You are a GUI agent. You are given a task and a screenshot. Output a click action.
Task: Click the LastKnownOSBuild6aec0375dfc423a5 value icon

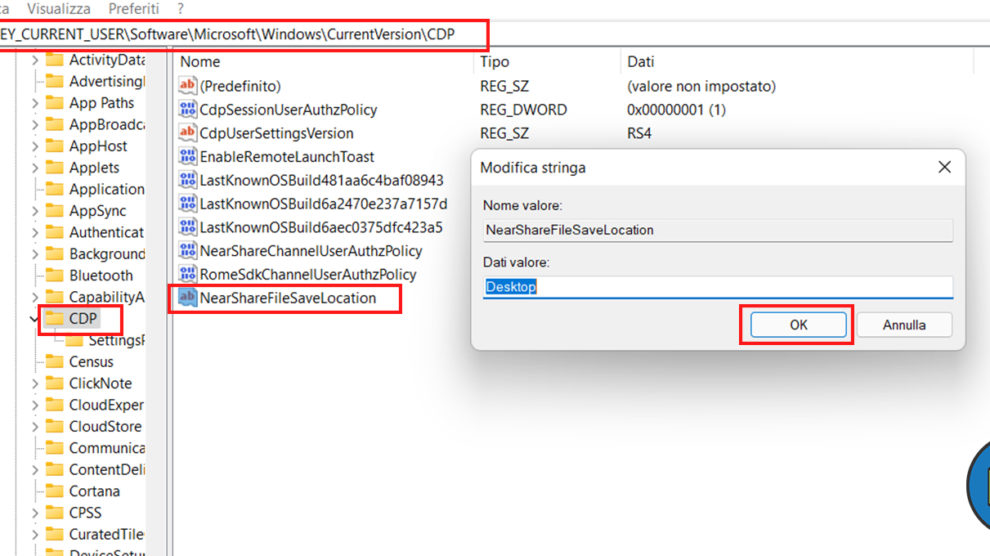(x=188, y=227)
